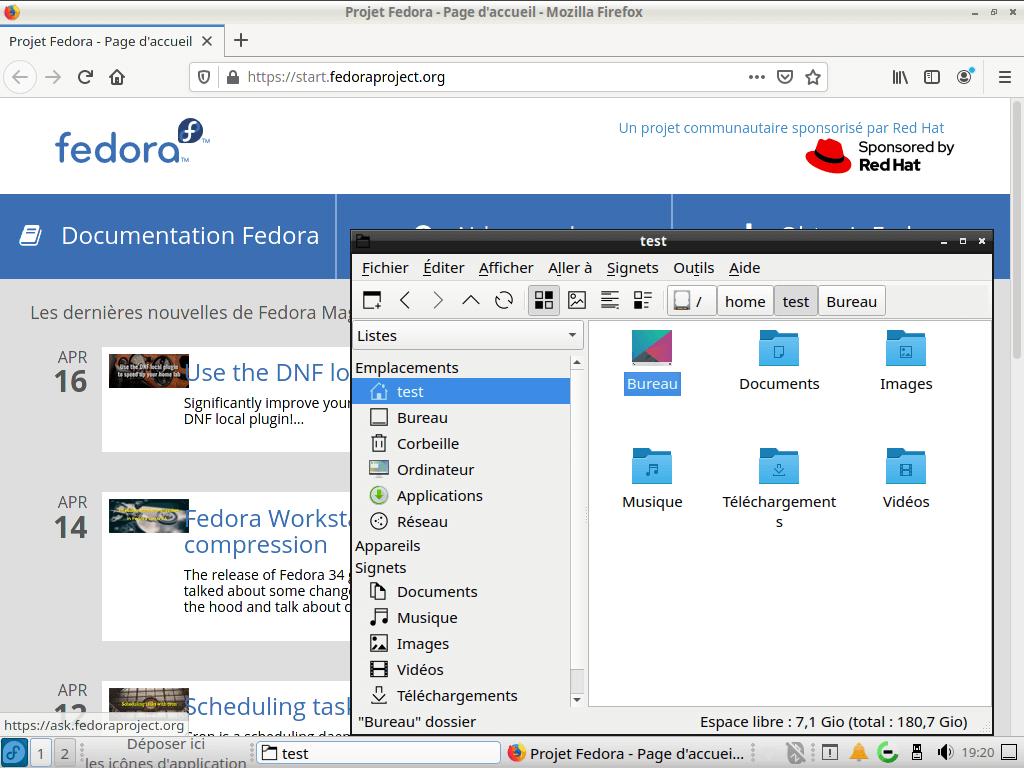This screenshot has height=768, width=1024.
Task: Switch file manager to detailed list view
Action: pos(643,300)
